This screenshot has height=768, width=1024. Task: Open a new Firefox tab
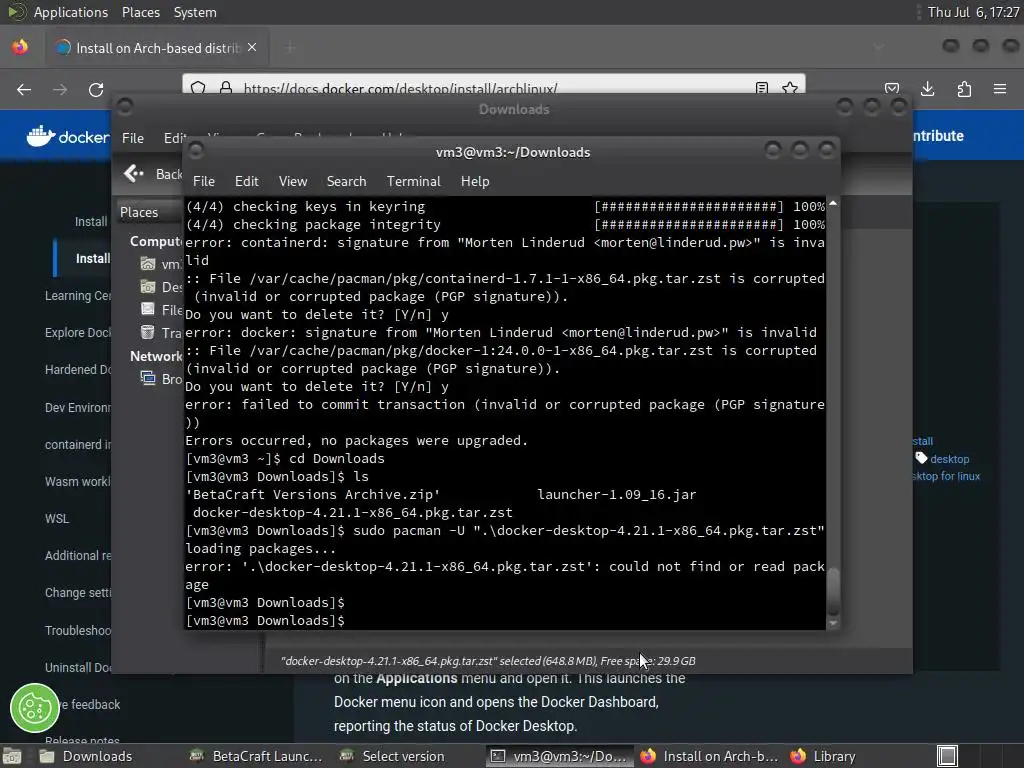(x=291, y=48)
